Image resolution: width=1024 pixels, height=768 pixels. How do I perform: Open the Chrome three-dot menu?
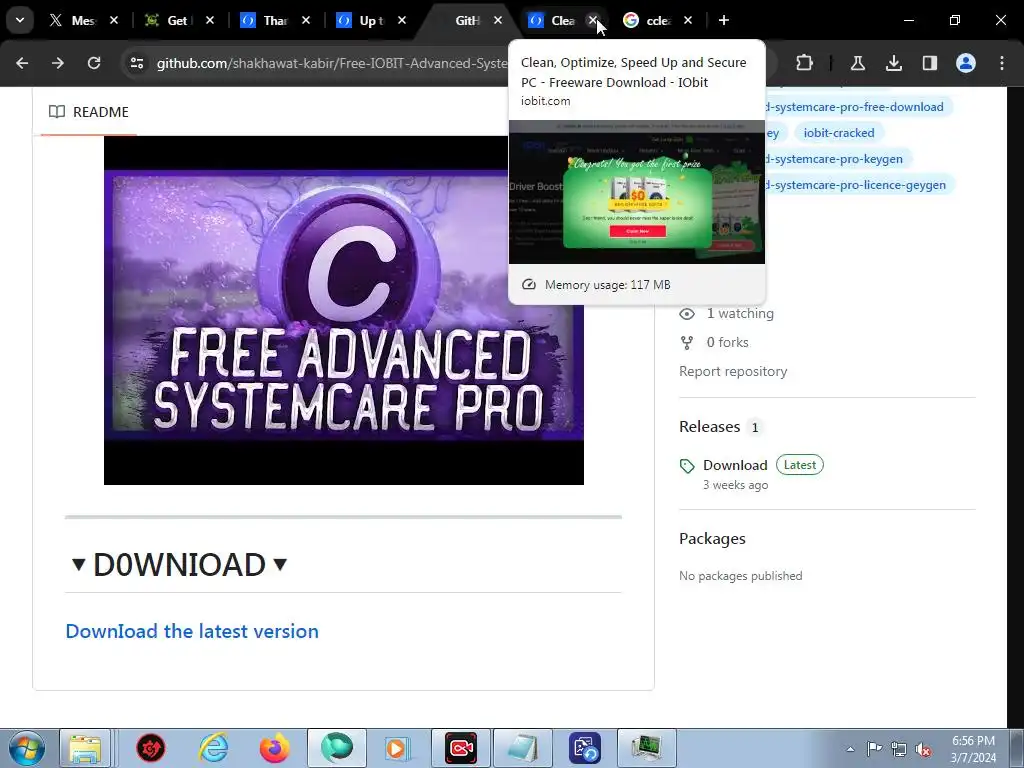coord(1002,63)
